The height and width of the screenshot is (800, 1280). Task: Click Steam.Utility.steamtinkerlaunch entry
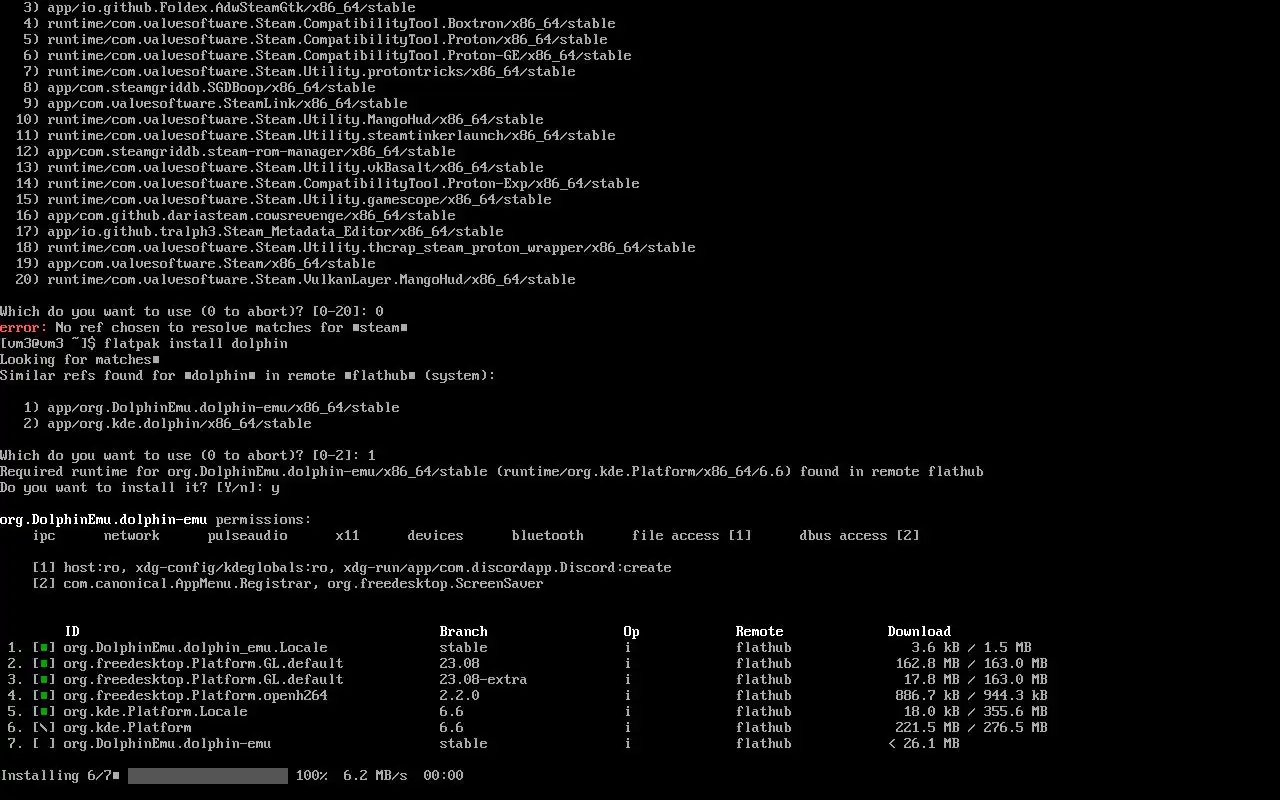(x=331, y=136)
